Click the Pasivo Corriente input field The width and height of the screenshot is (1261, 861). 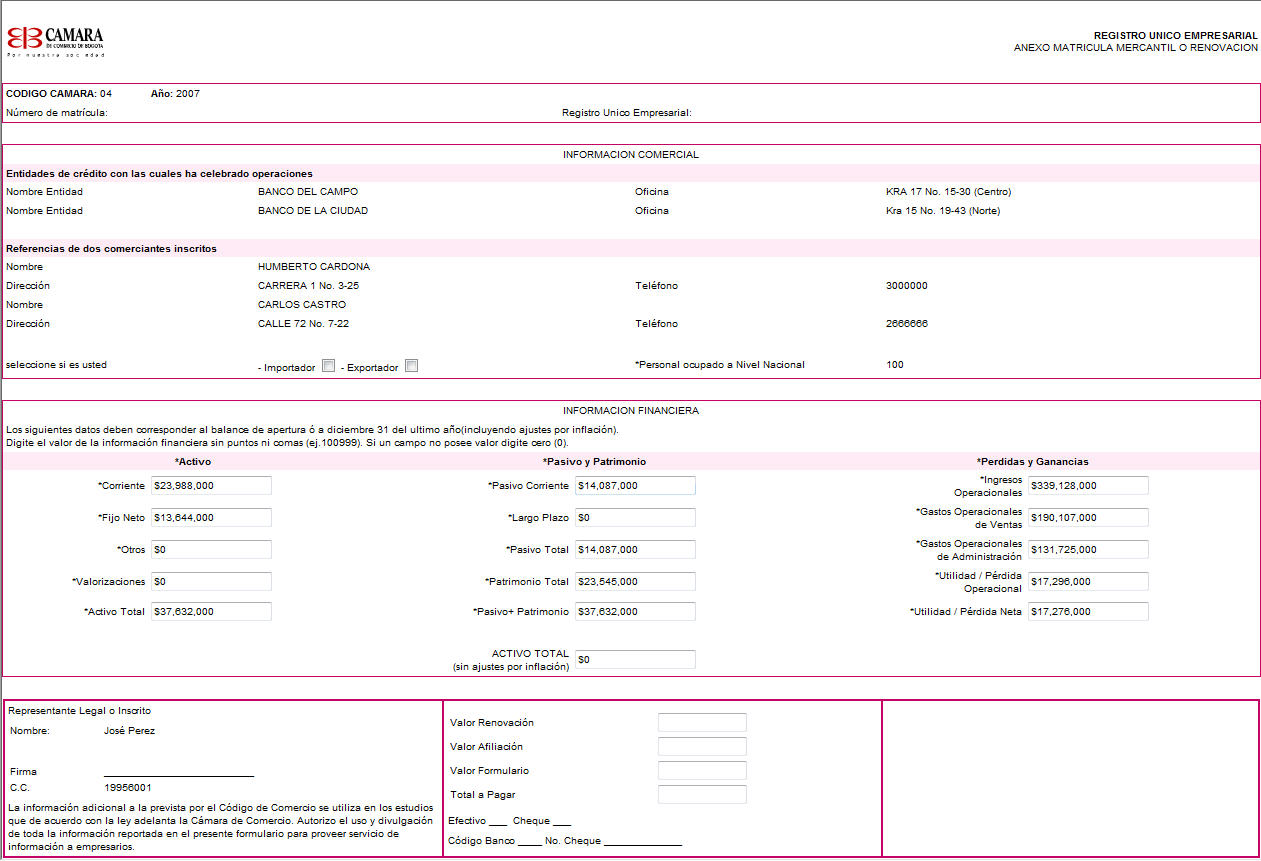pos(635,485)
